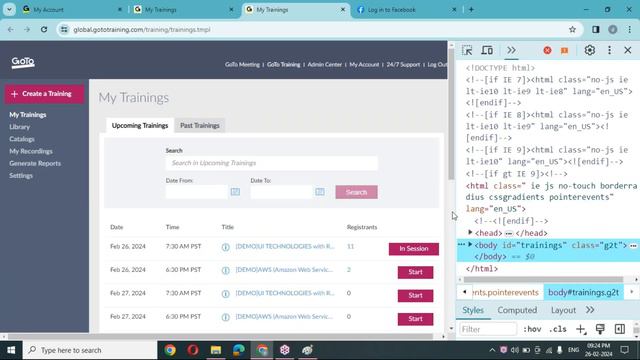
Task: Open Generate Reports in the sidebar
Action: pos(35,163)
